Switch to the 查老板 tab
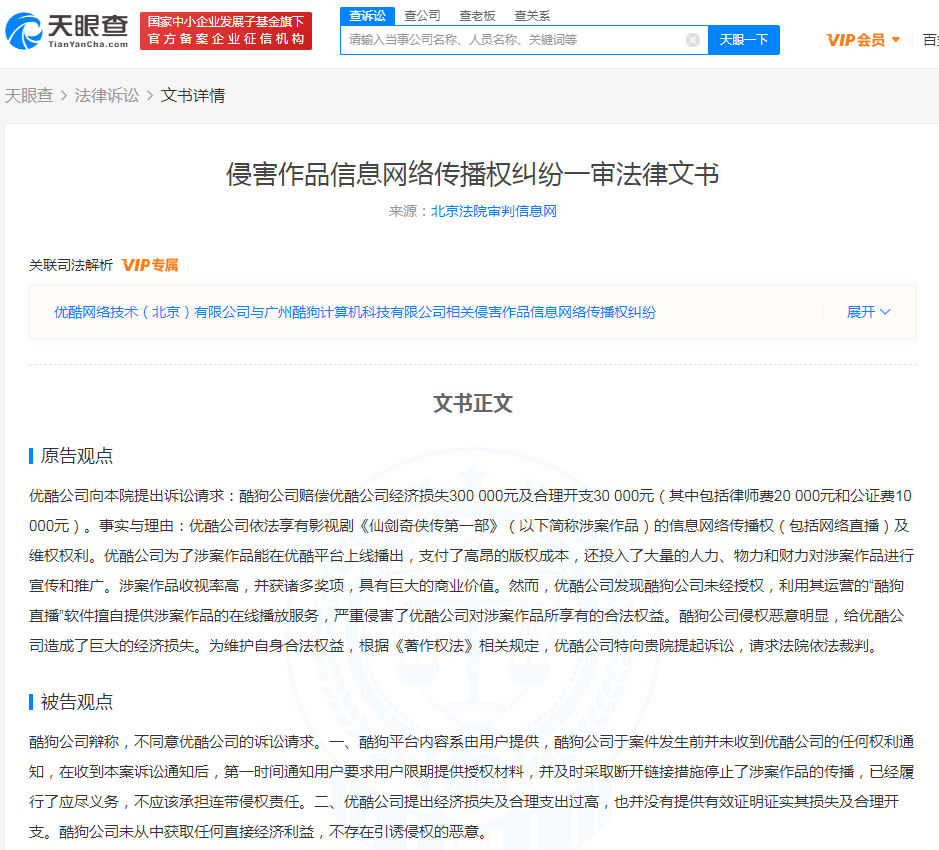 (477, 16)
